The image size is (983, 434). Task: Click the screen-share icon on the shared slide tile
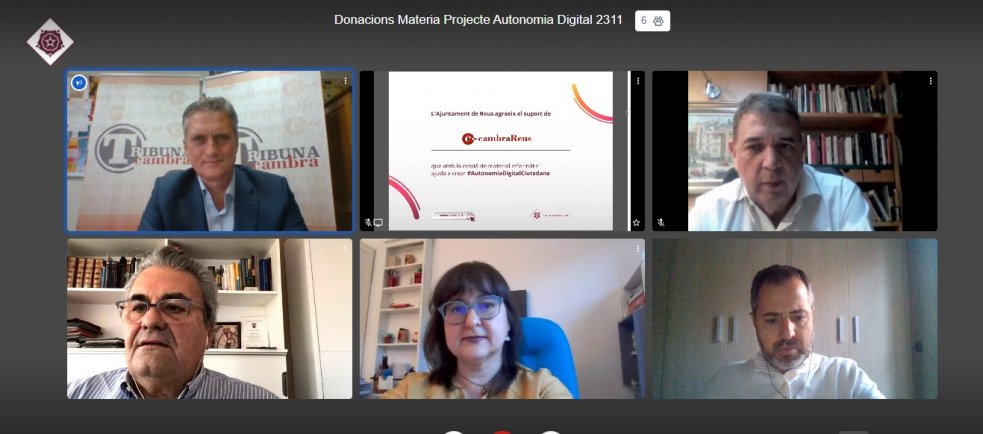378,222
